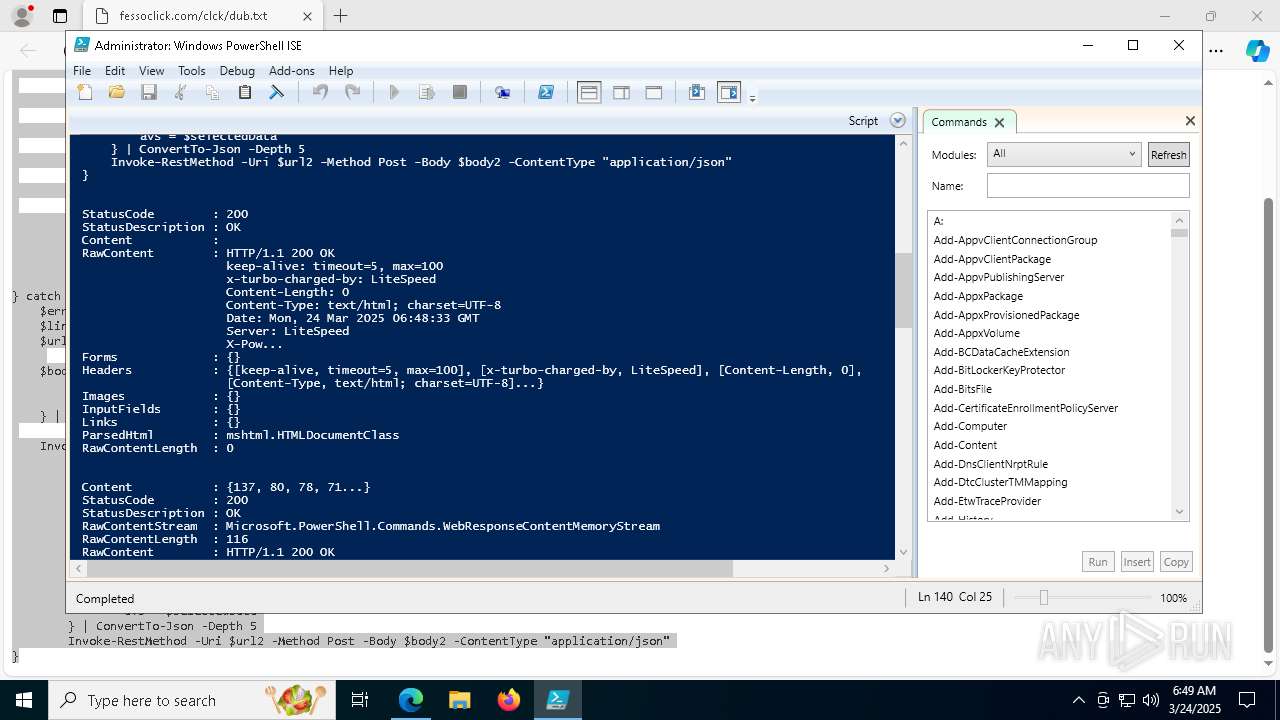The height and width of the screenshot is (720, 1280).
Task: Adjust the zoom slider in status bar
Action: point(1043,597)
